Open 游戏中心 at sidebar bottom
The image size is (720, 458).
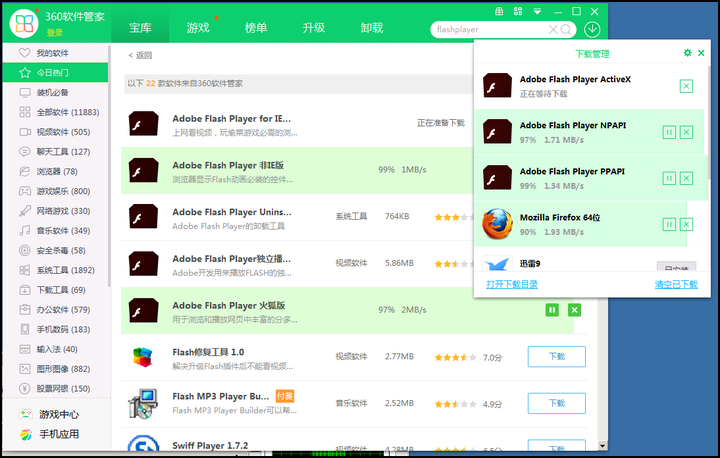point(49,414)
